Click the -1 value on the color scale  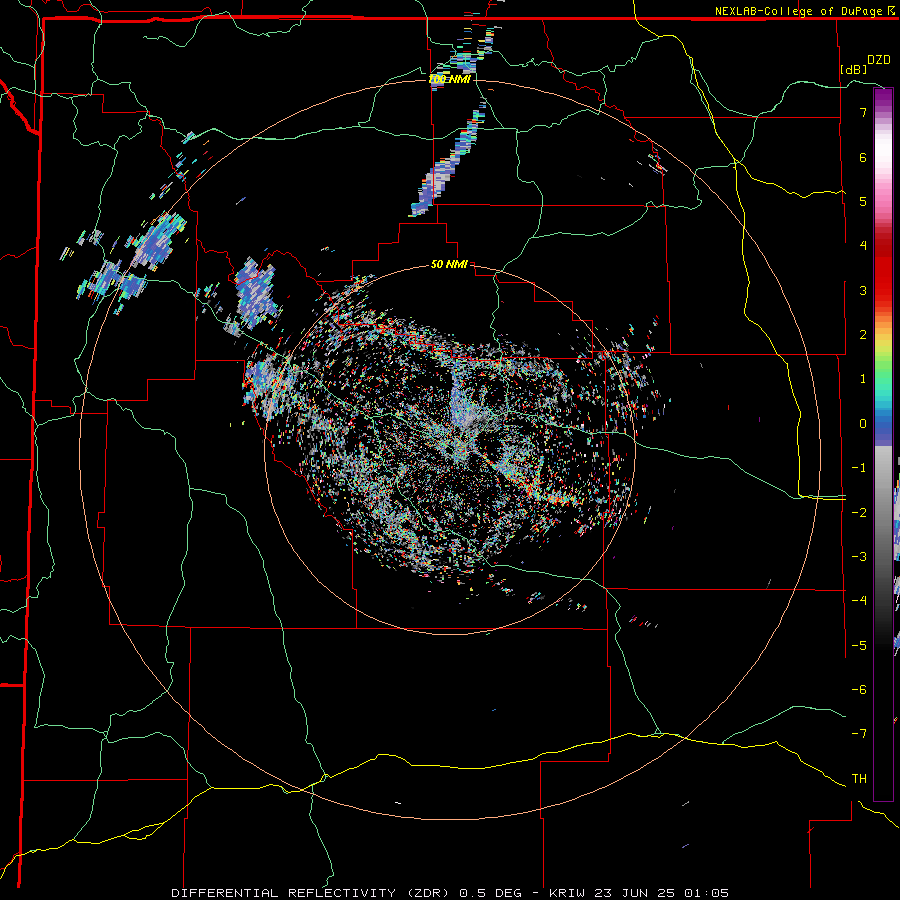(859, 468)
